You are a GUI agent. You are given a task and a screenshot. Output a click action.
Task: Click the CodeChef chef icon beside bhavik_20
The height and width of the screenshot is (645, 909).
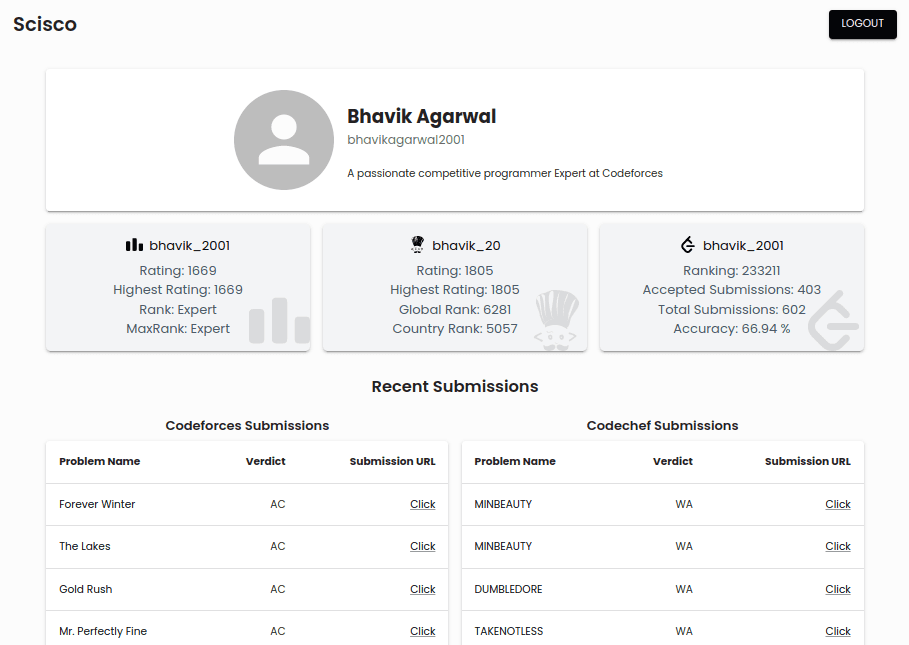(417, 245)
